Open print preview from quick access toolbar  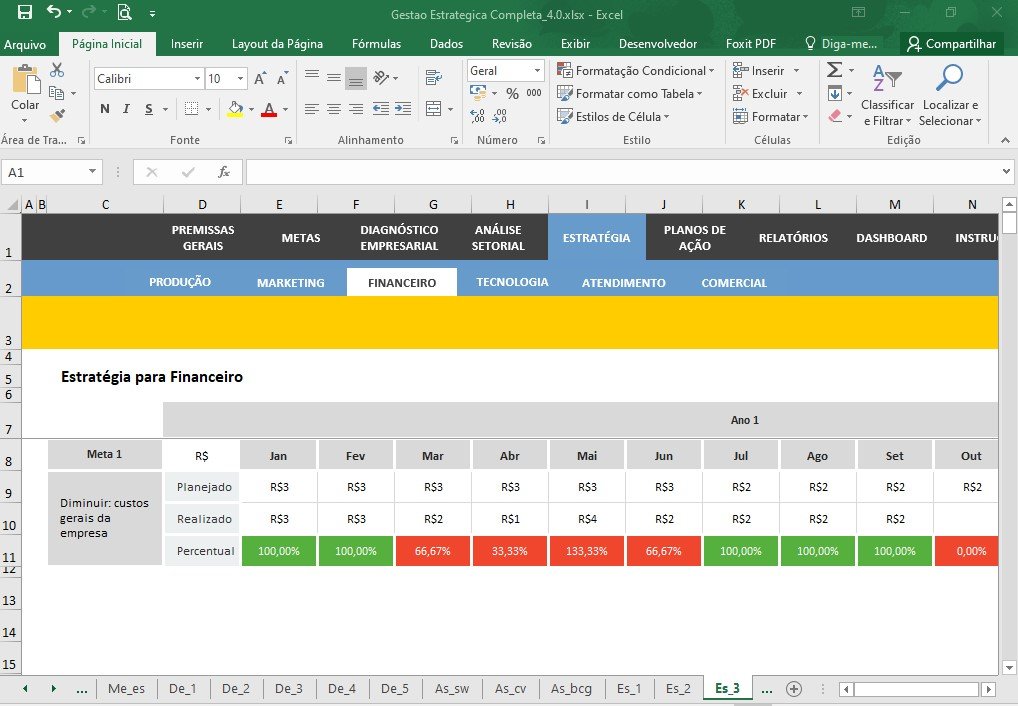[124, 12]
